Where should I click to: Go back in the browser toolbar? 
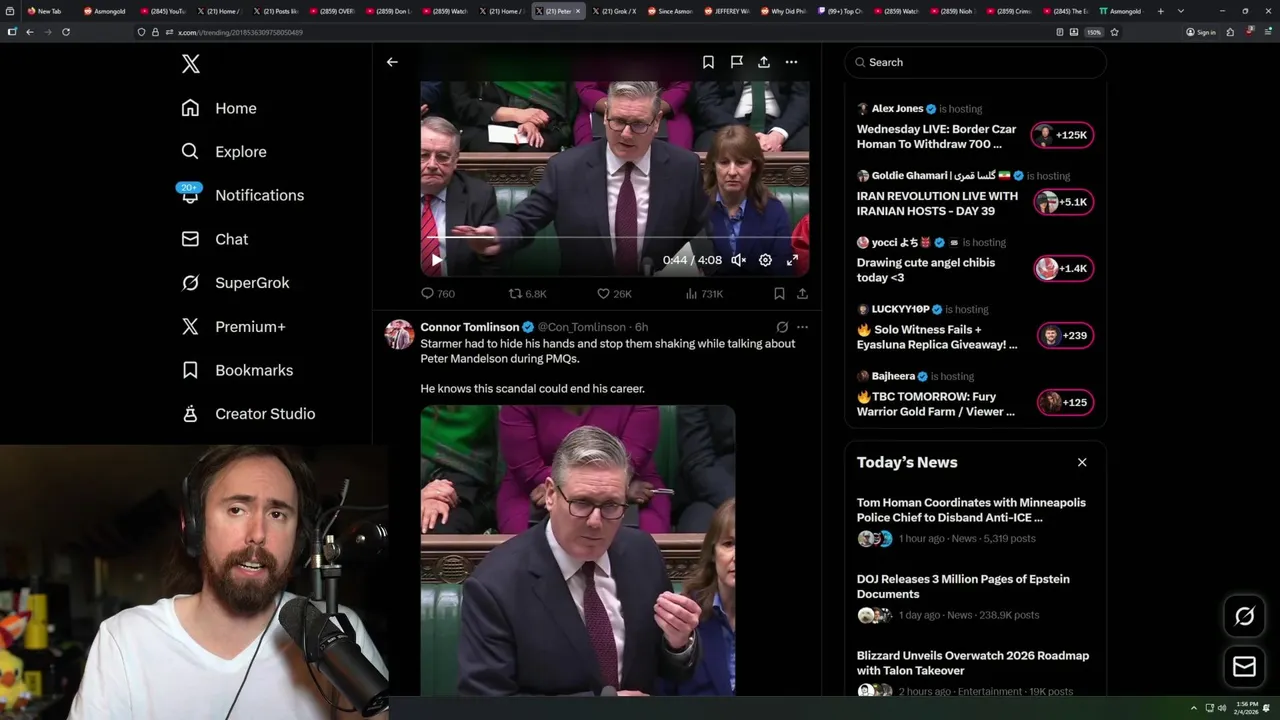[30, 32]
